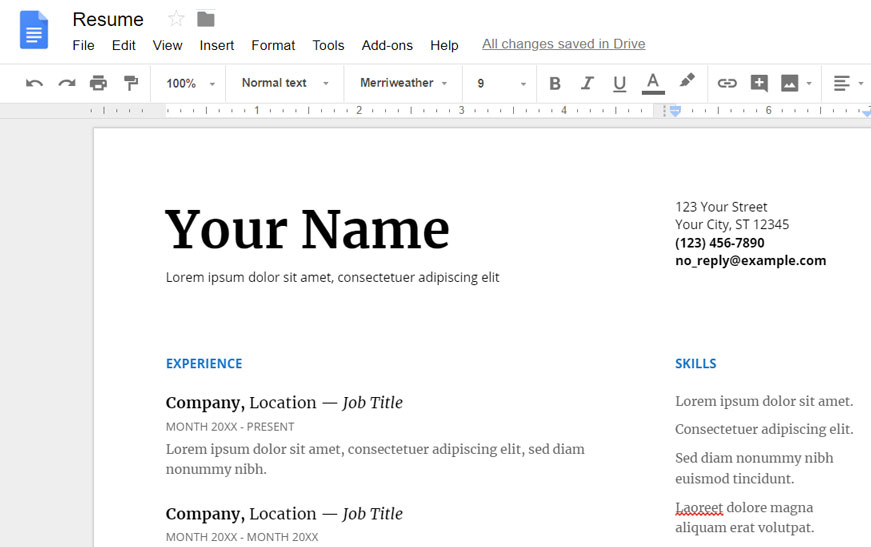Image resolution: width=871 pixels, height=547 pixels.
Task: Toggle Bold formatting
Action: click(554, 83)
